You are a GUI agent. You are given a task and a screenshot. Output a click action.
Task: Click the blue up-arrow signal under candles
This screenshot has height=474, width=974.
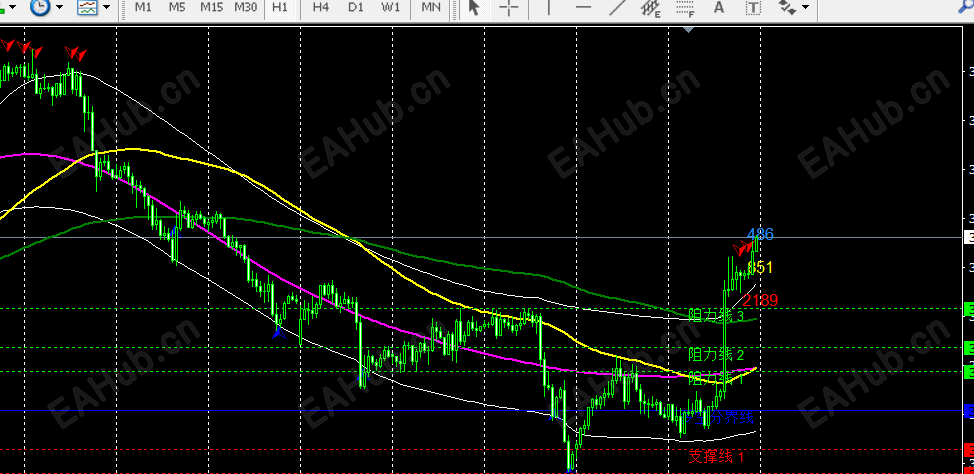point(278,332)
